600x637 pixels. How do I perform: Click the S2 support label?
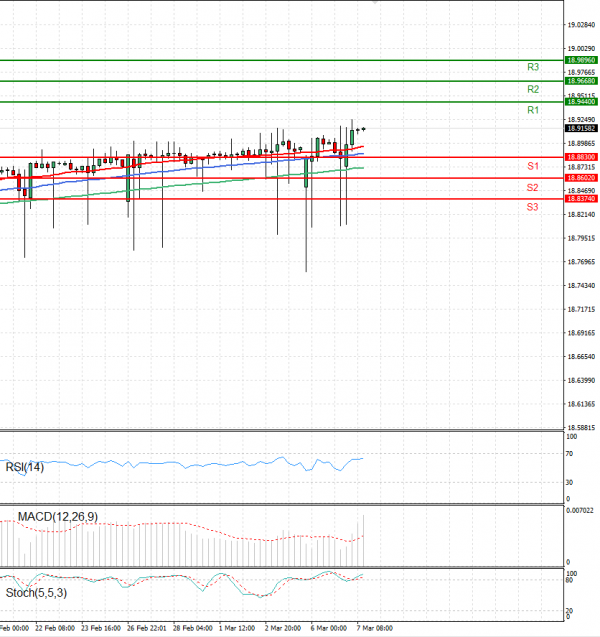(x=533, y=187)
